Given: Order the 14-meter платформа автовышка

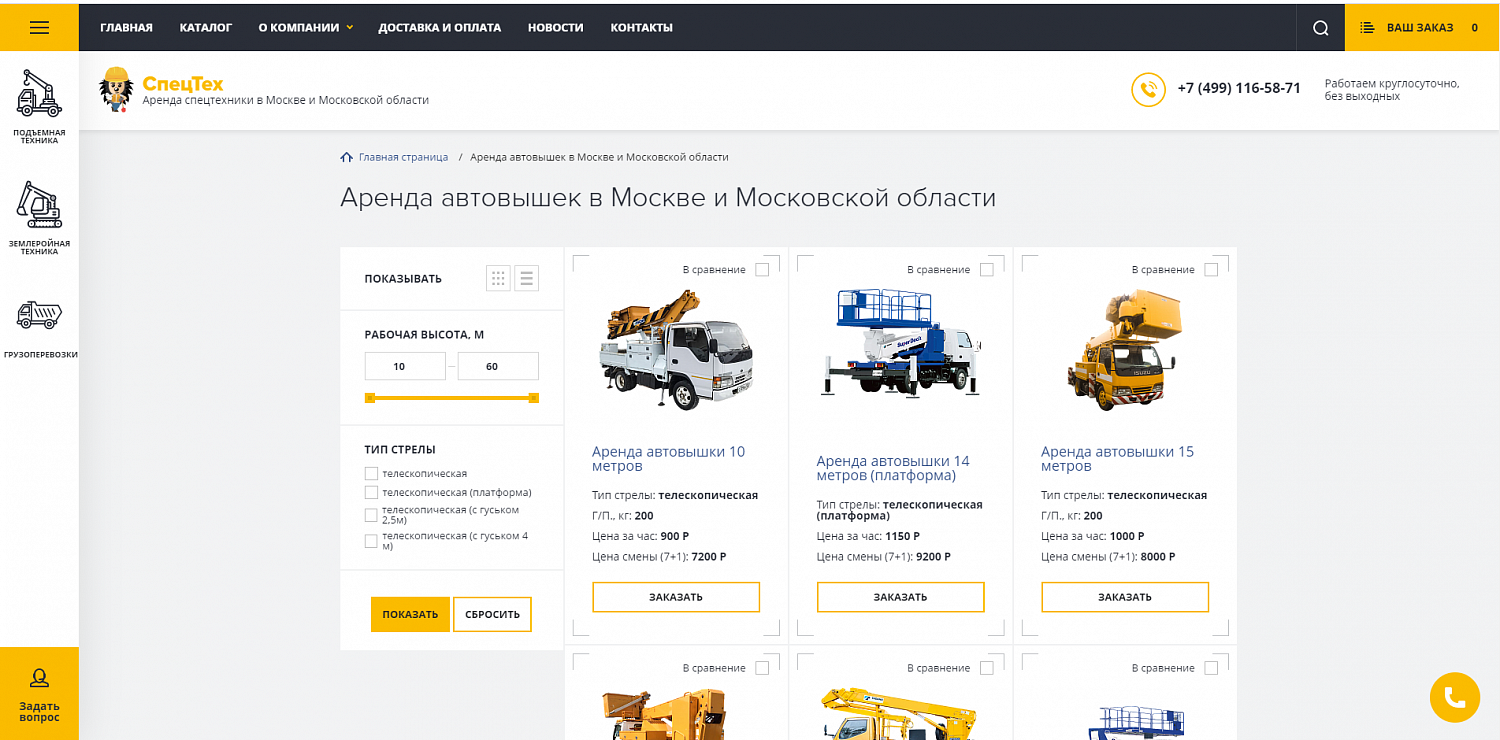Looking at the screenshot, I should coord(901,597).
